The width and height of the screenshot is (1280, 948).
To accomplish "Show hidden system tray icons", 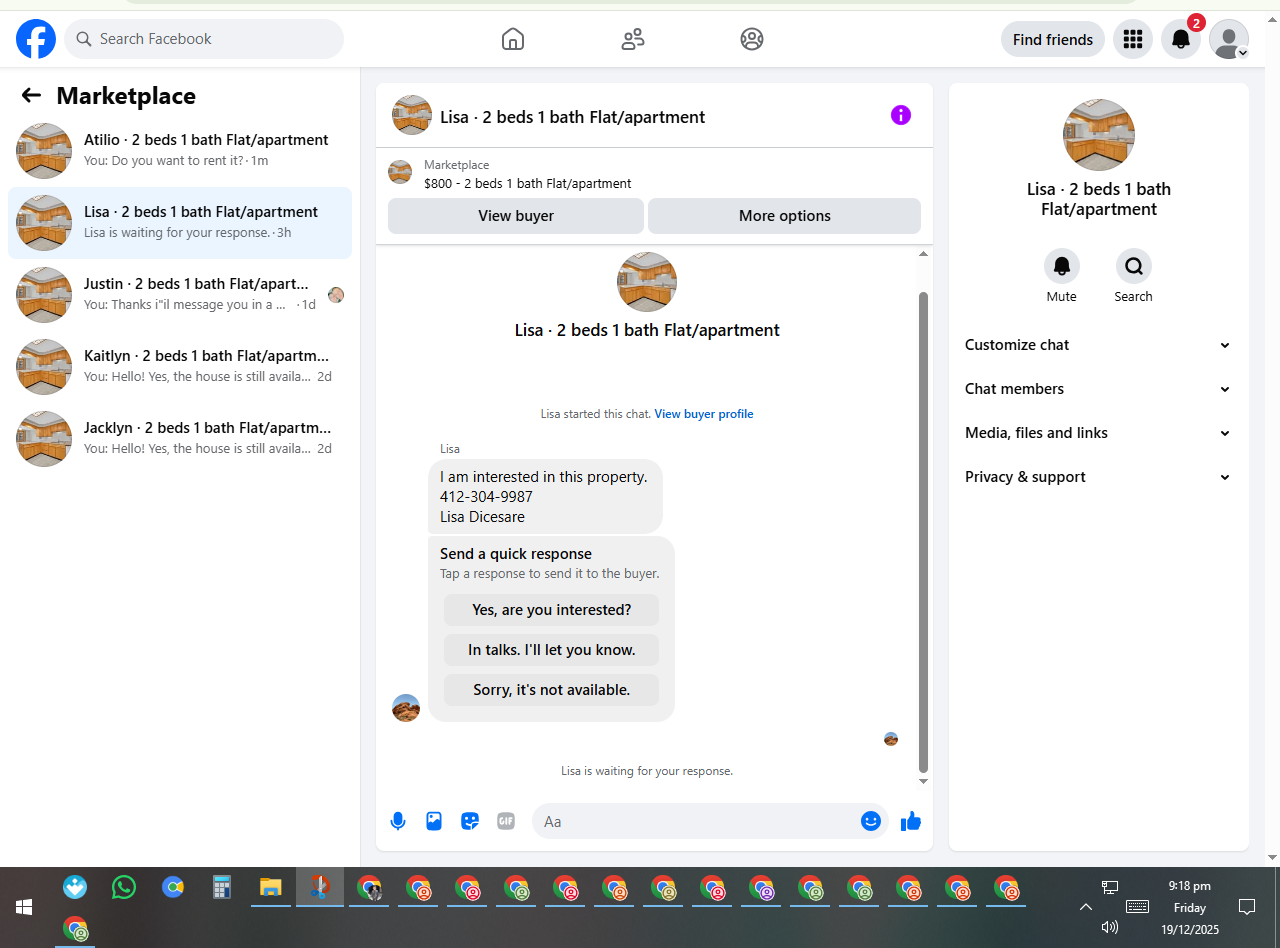I will click(1085, 907).
